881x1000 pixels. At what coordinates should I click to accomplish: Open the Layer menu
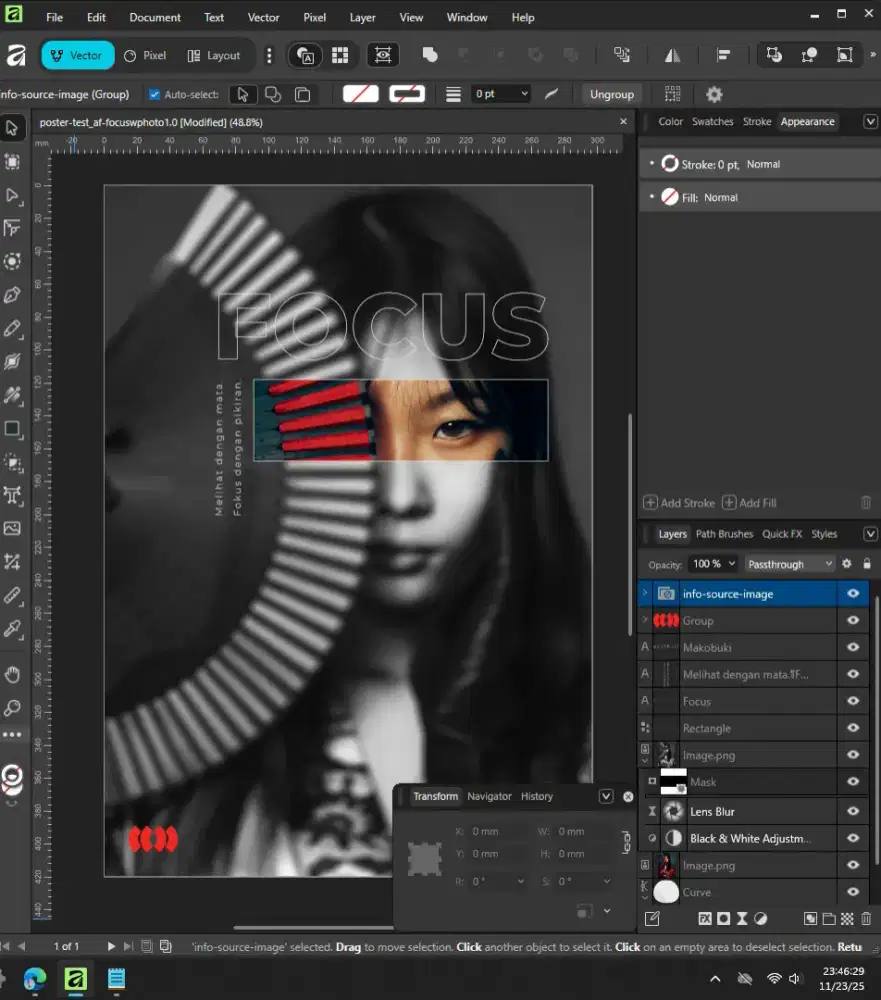362,17
